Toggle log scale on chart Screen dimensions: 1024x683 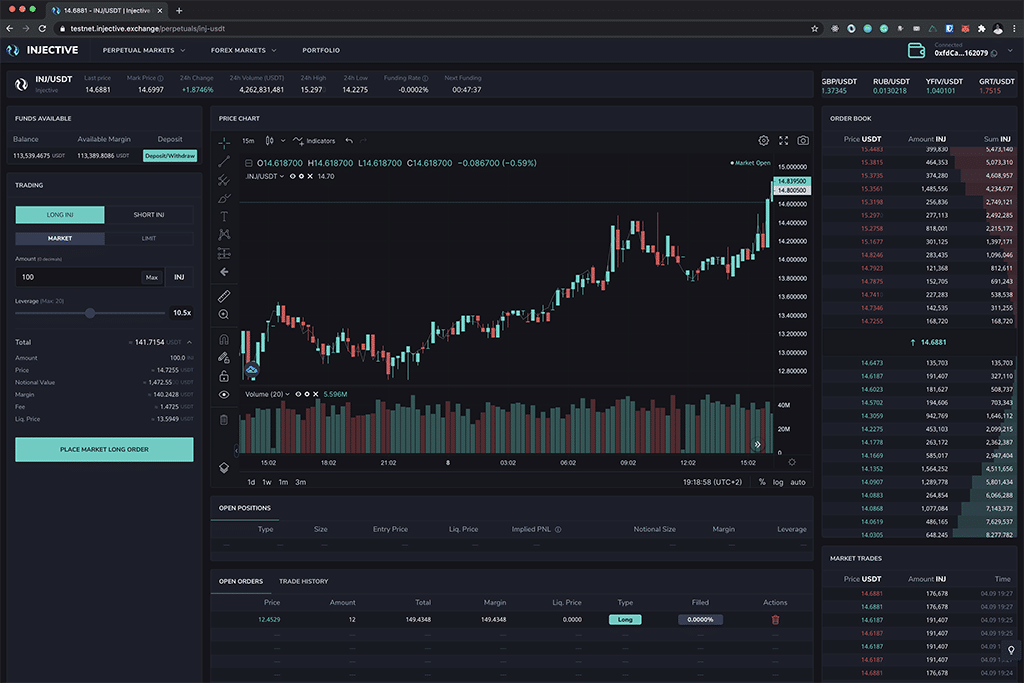point(778,482)
